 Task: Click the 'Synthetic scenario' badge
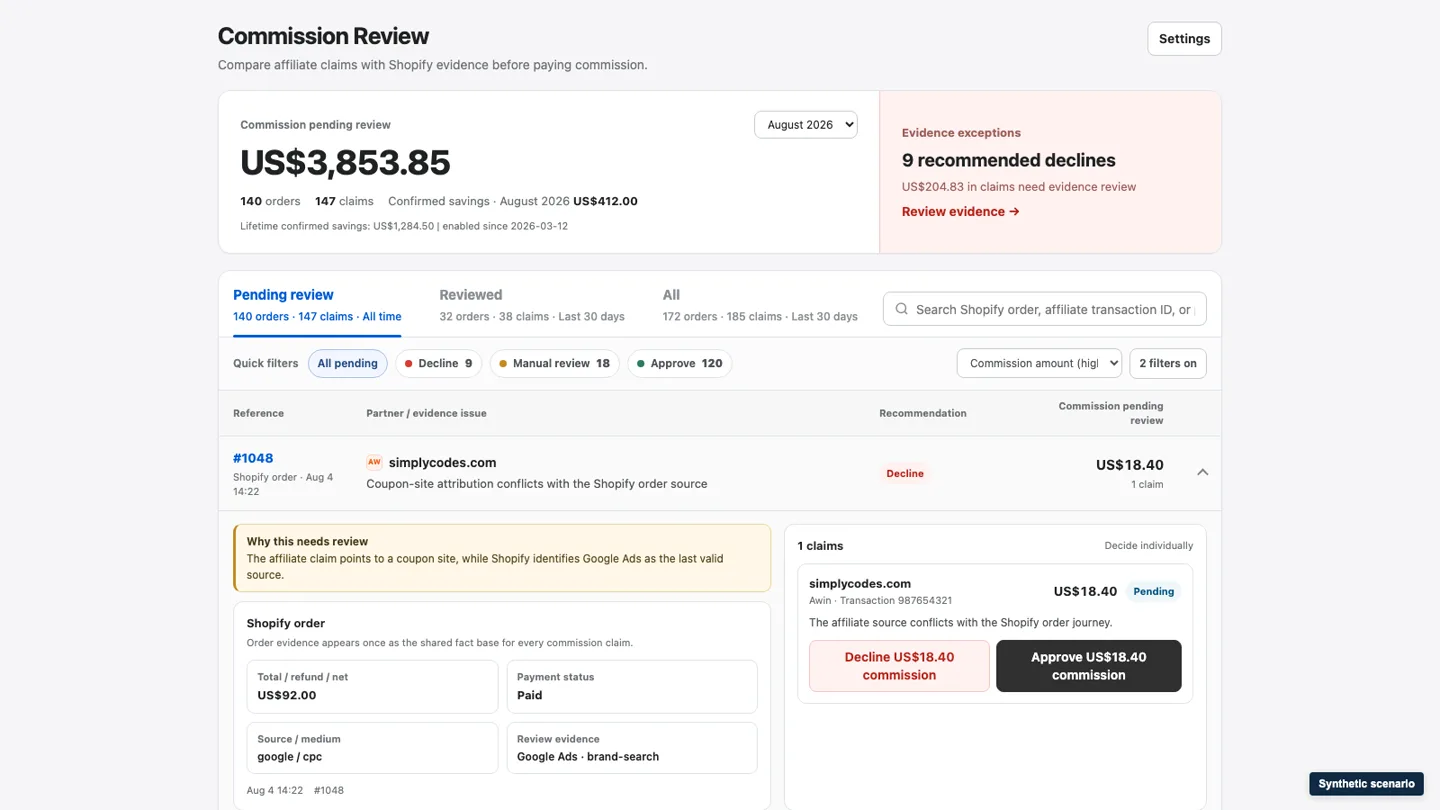pos(1366,783)
